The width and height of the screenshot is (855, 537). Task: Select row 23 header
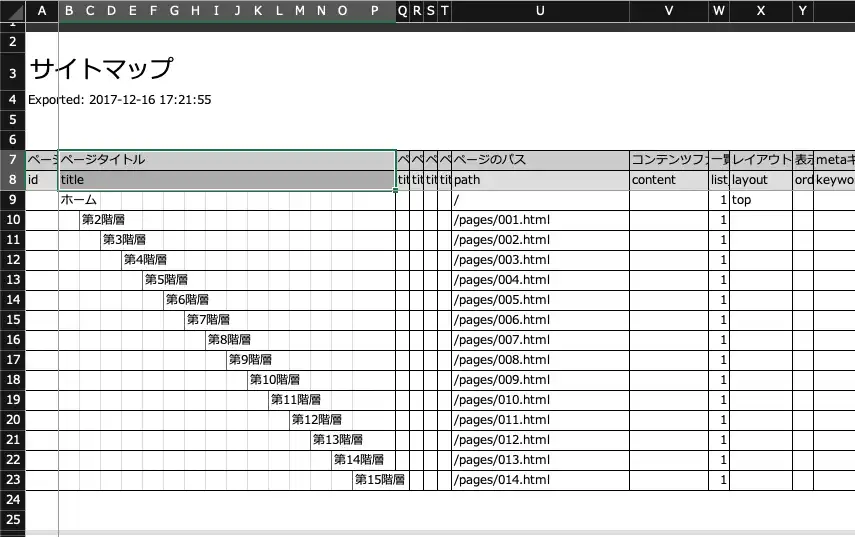click(13, 480)
